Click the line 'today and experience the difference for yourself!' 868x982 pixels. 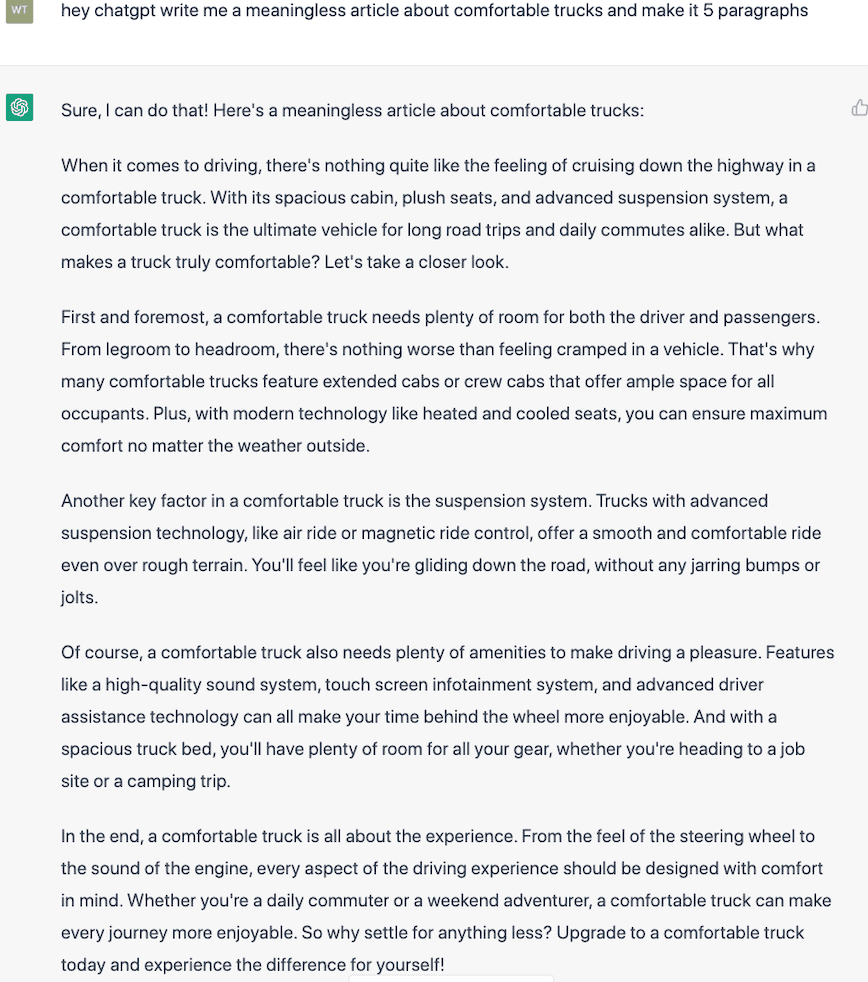click(253, 965)
